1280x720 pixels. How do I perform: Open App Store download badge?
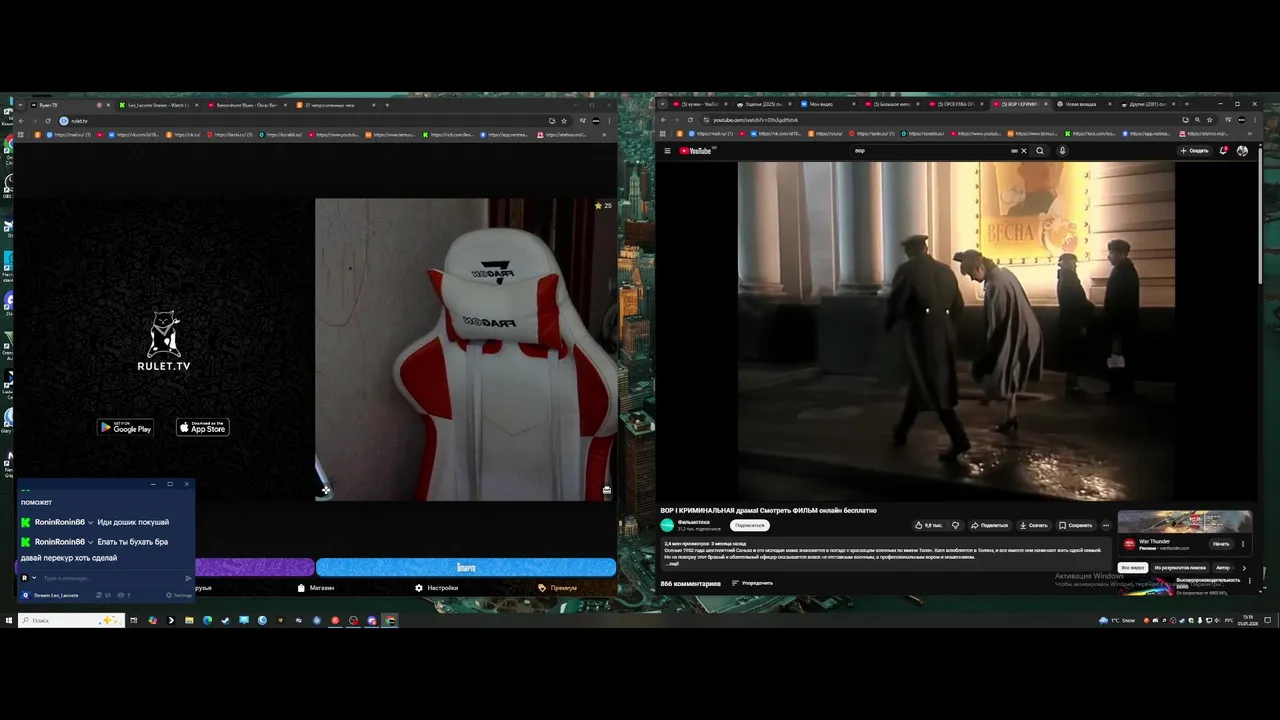[203, 428]
